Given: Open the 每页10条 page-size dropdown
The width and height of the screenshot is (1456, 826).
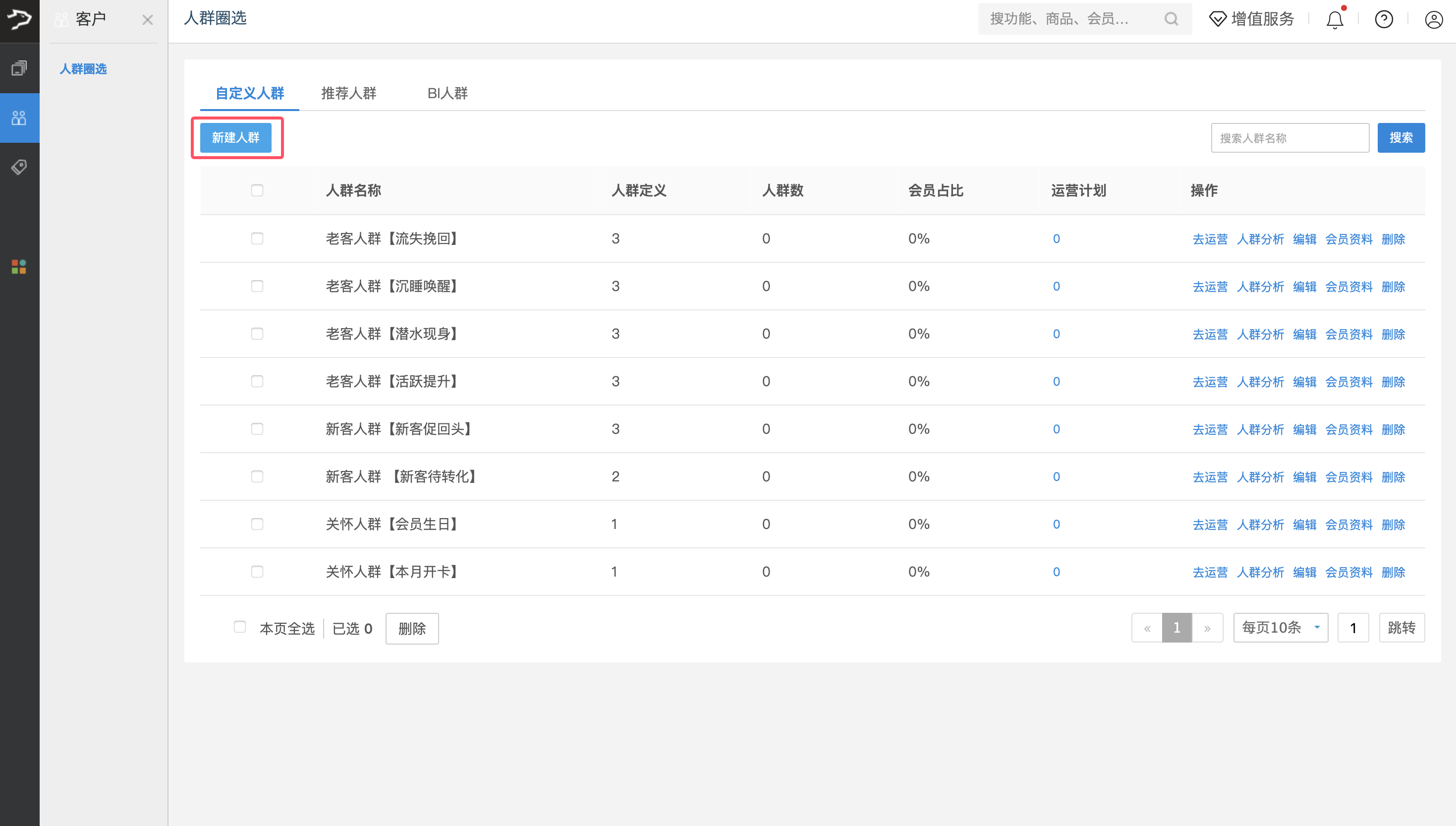Looking at the screenshot, I should click(1280, 628).
